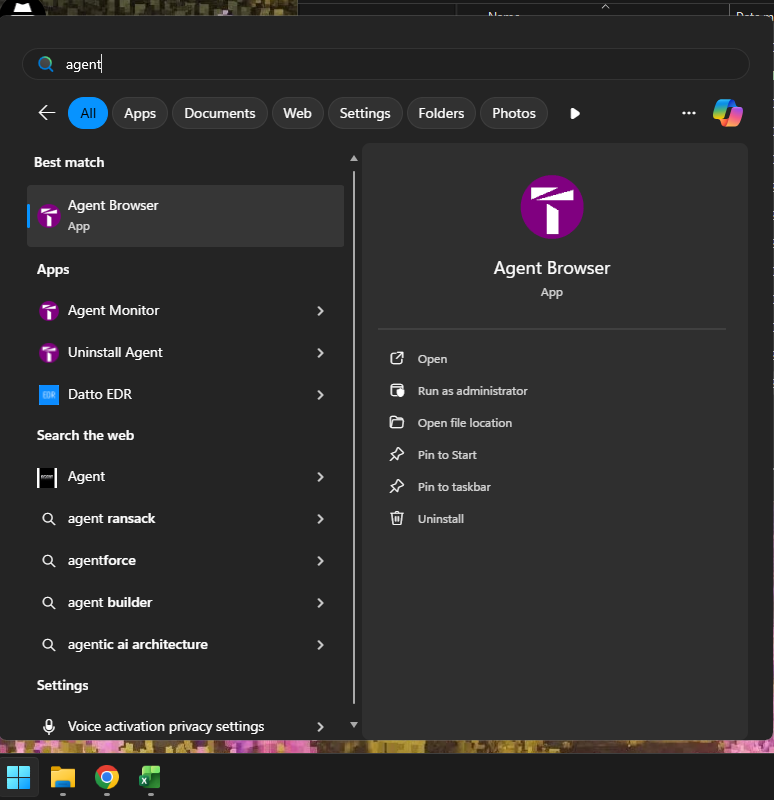Pin Agent Browser to Start
The width and height of the screenshot is (774, 800).
(446, 455)
